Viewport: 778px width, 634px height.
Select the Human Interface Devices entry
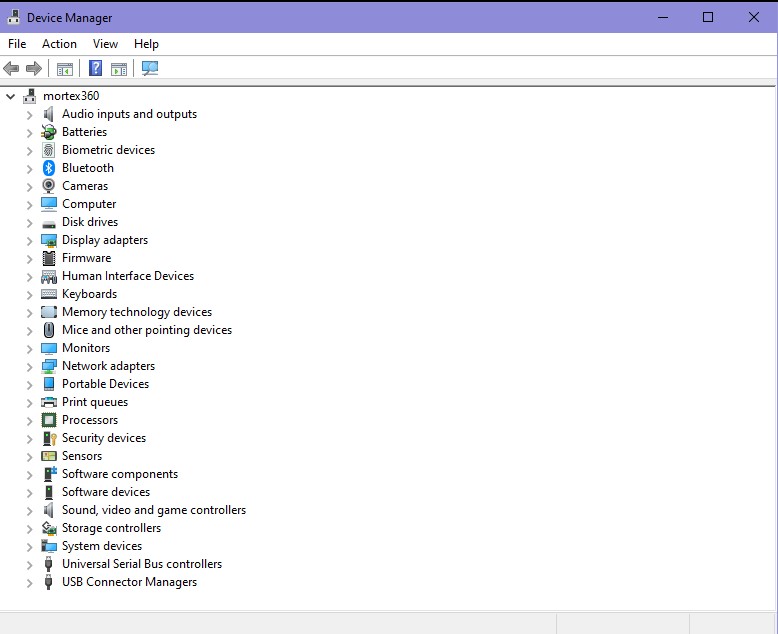(x=127, y=276)
